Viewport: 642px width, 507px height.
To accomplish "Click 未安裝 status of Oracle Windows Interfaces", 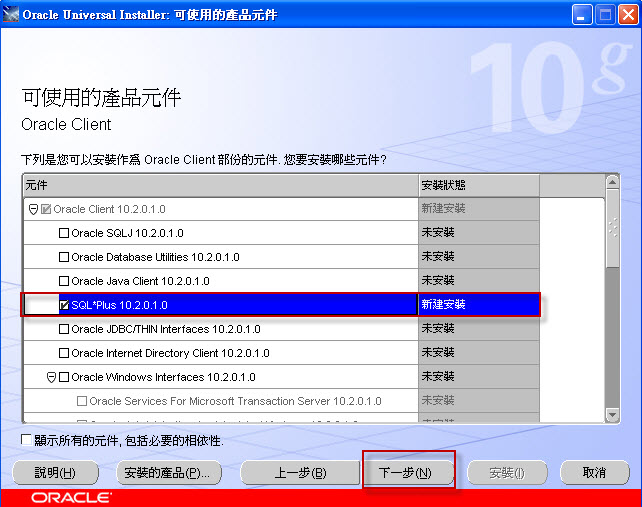I will click(438, 376).
